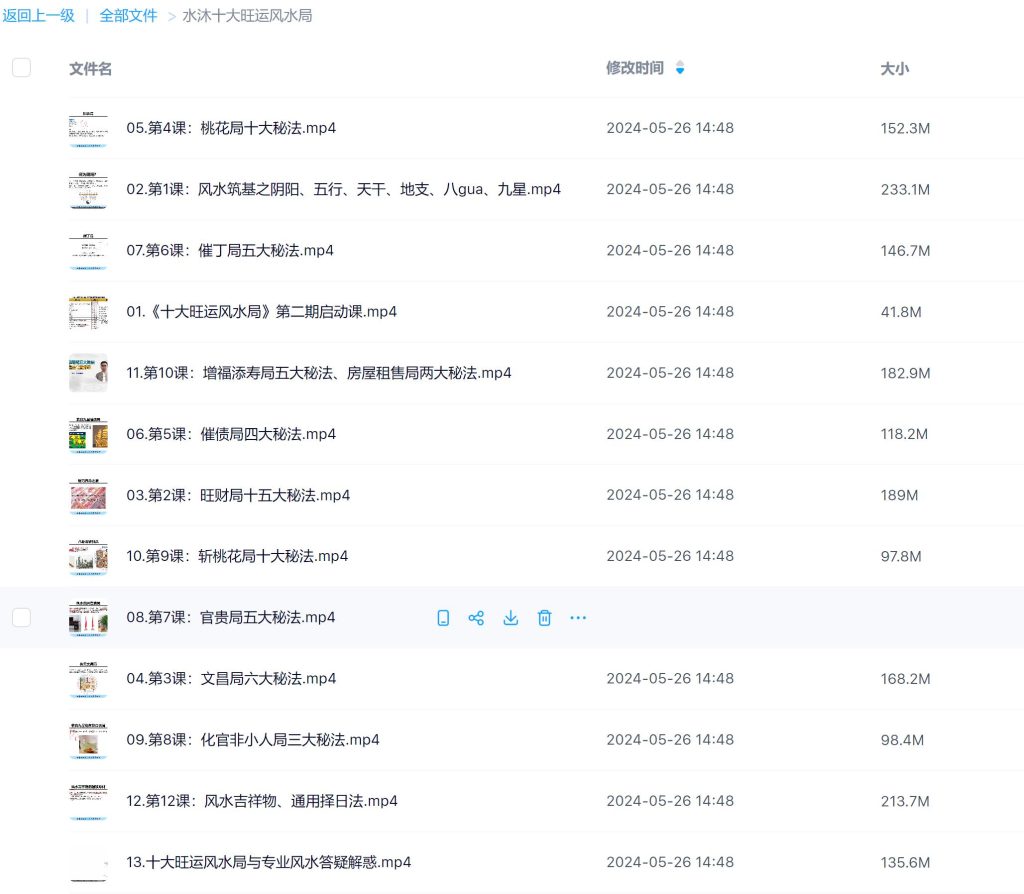1024x894 pixels.
Task: Click the thumbnail of 11.第10课 增福添寿局
Action: coord(88,372)
